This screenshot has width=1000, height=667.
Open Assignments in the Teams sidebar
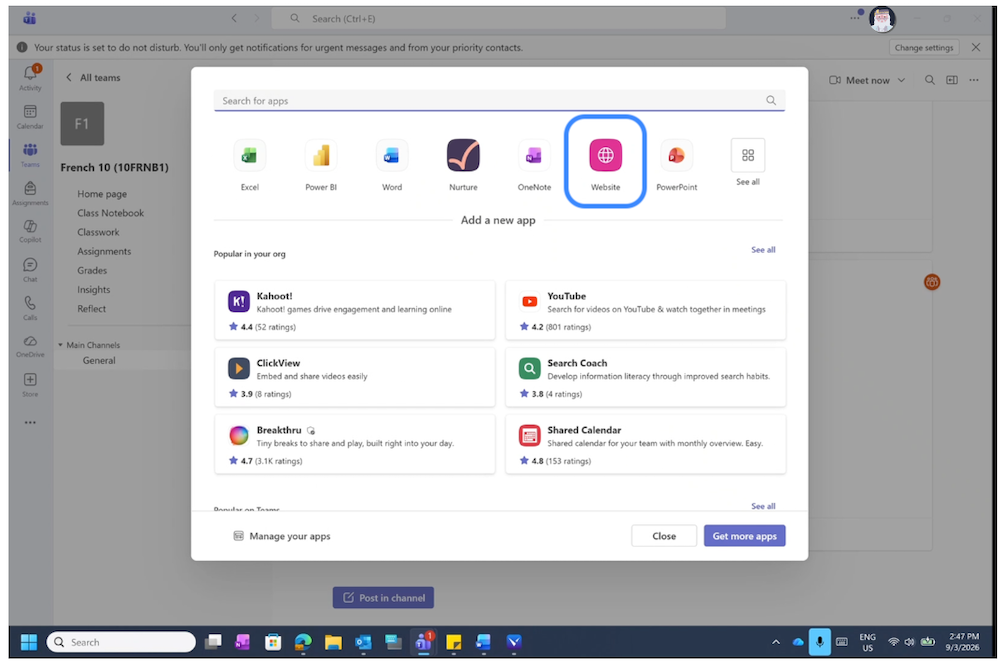[x=30, y=193]
